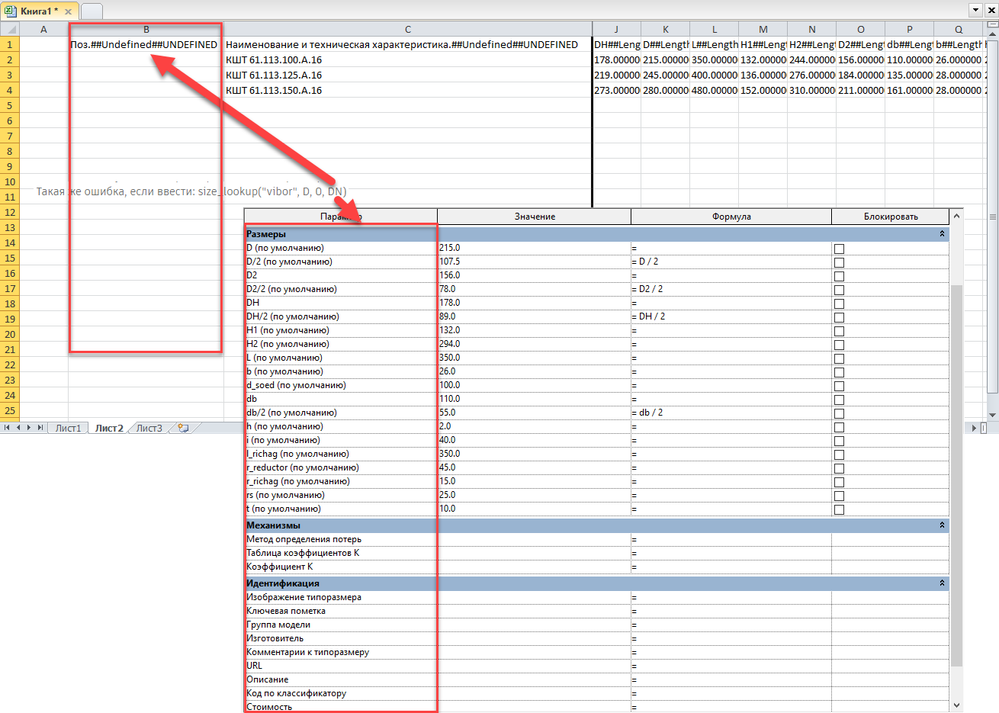The height and width of the screenshot is (713, 999).
Task: Select spreadsheet column B header
Action: tap(146, 29)
